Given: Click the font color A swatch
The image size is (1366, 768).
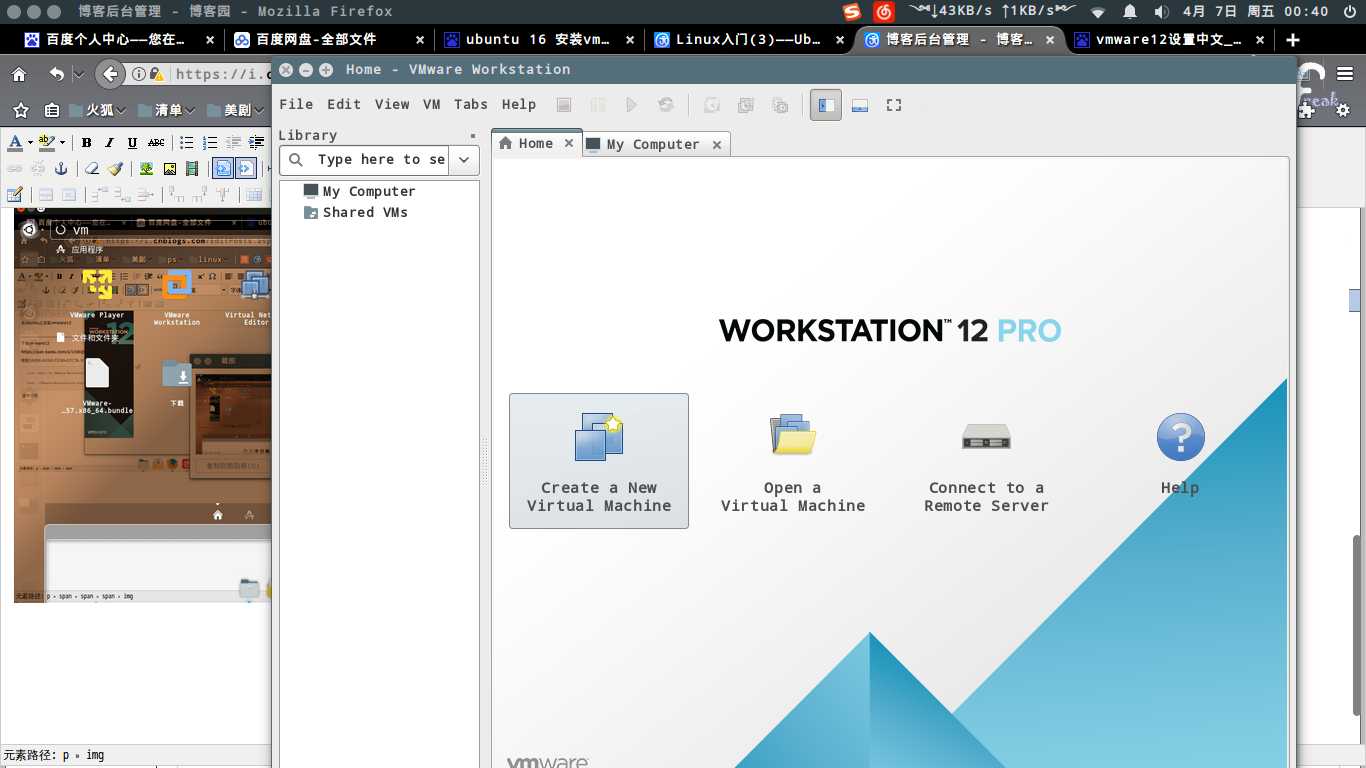Looking at the screenshot, I should click(x=15, y=142).
